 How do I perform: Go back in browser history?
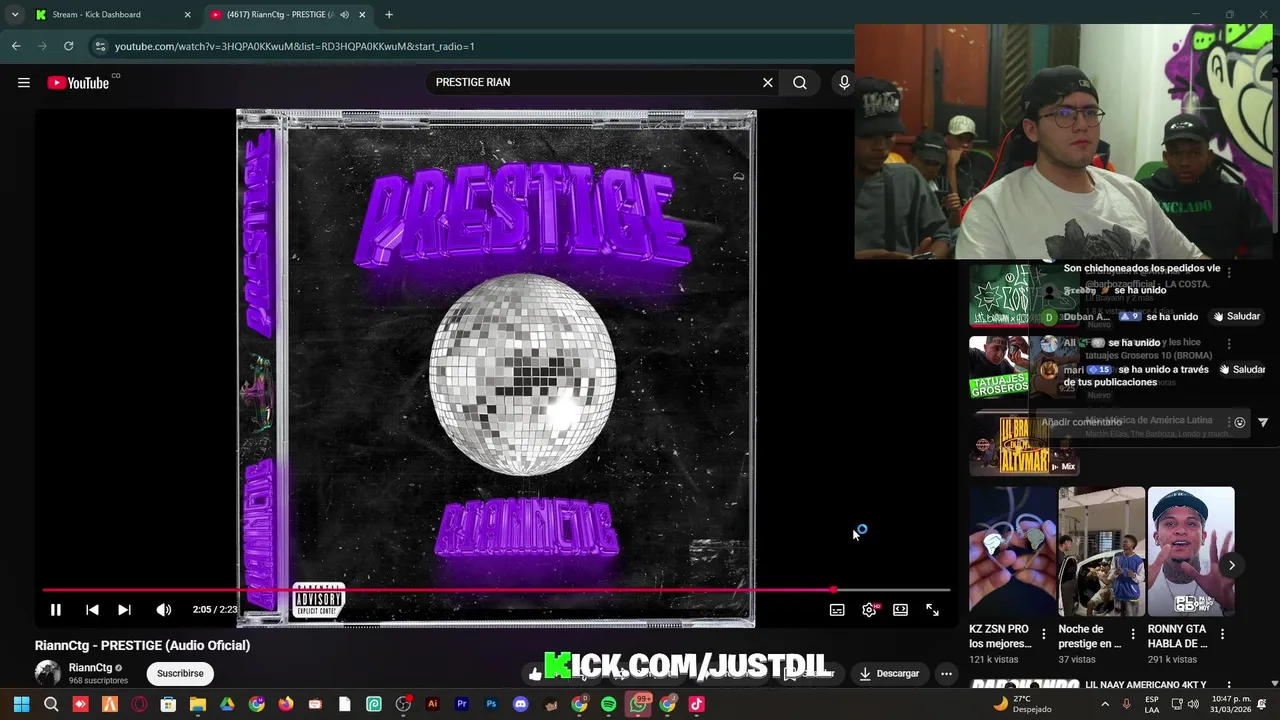pyautogui.click(x=16, y=46)
